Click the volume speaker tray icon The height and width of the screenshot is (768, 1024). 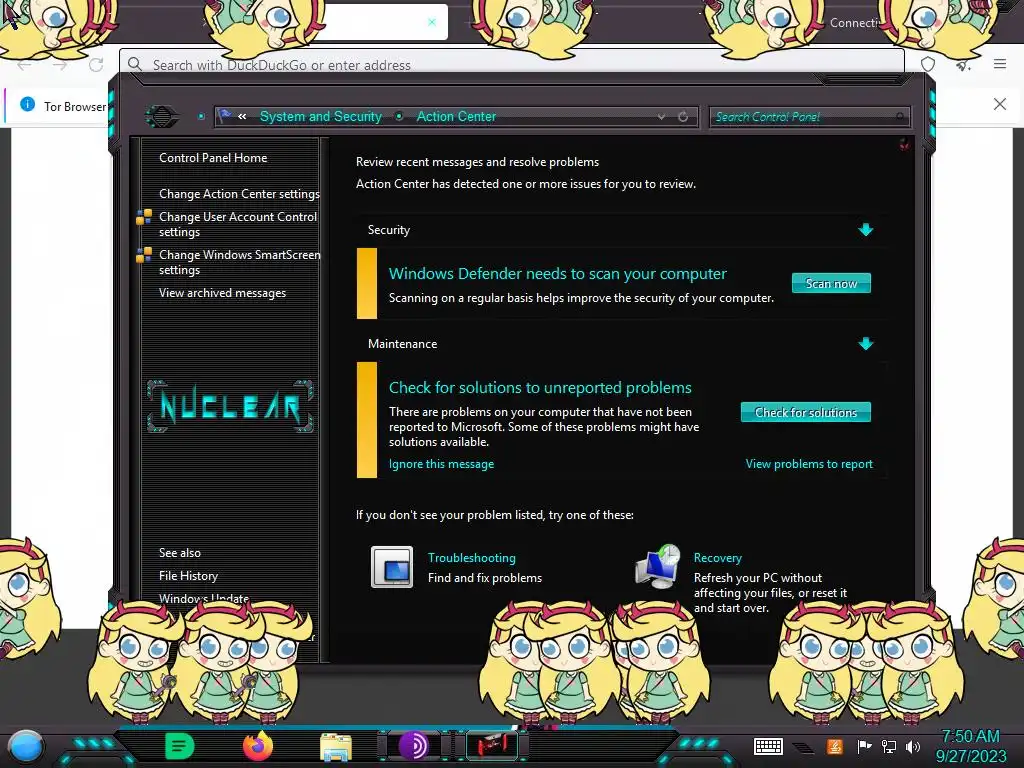pyautogui.click(x=913, y=746)
